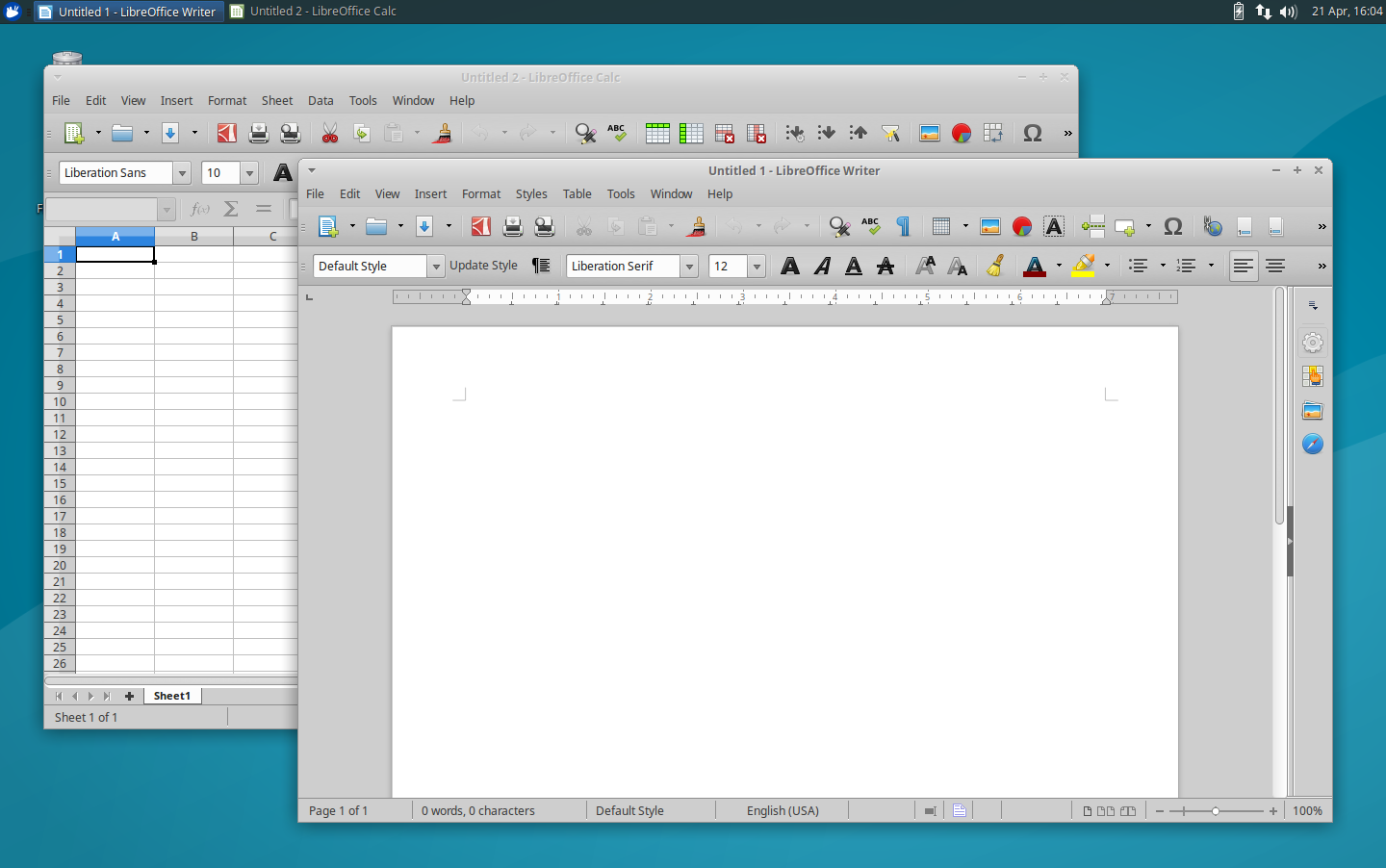
Task: Click the Update Style button
Action: click(x=483, y=266)
